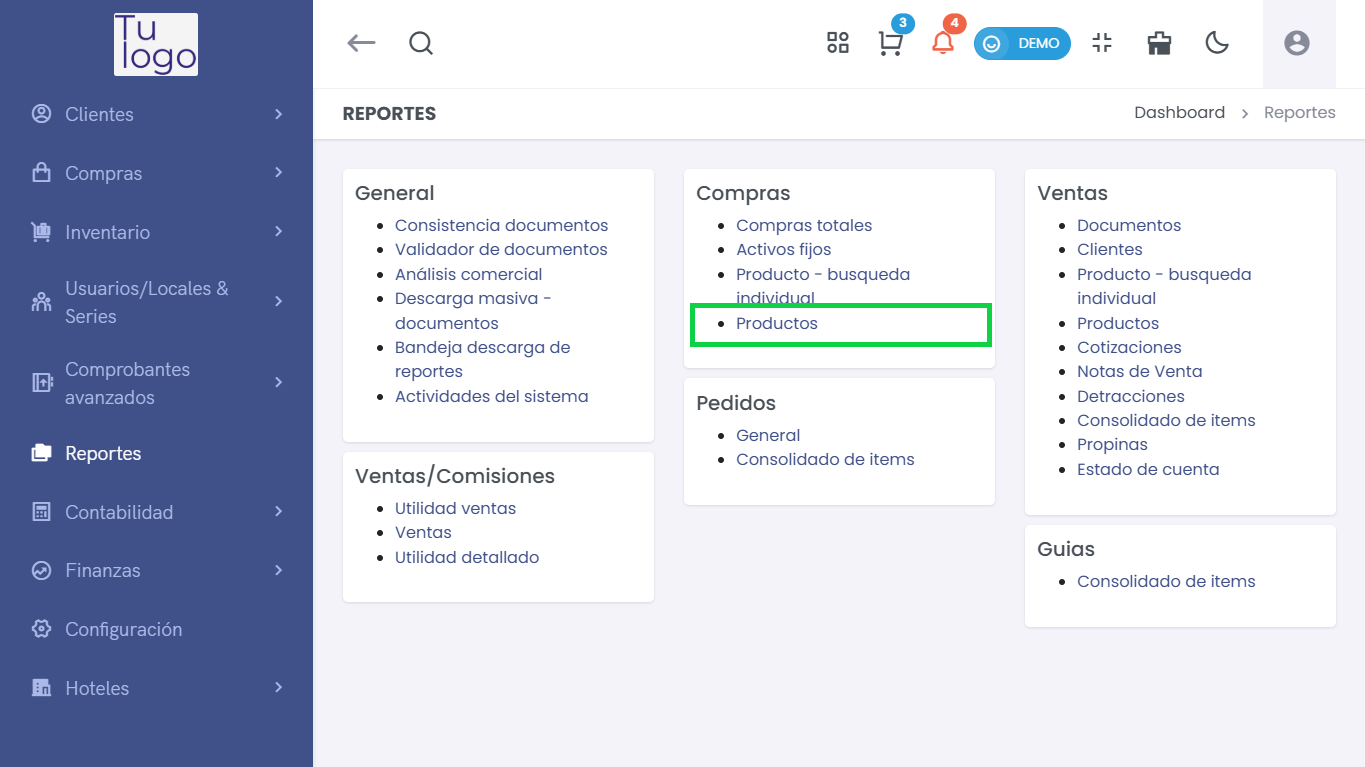1365x767 pixels.
Task: Open Bandeja descarga de reportes
Action: tap(482, 359)
